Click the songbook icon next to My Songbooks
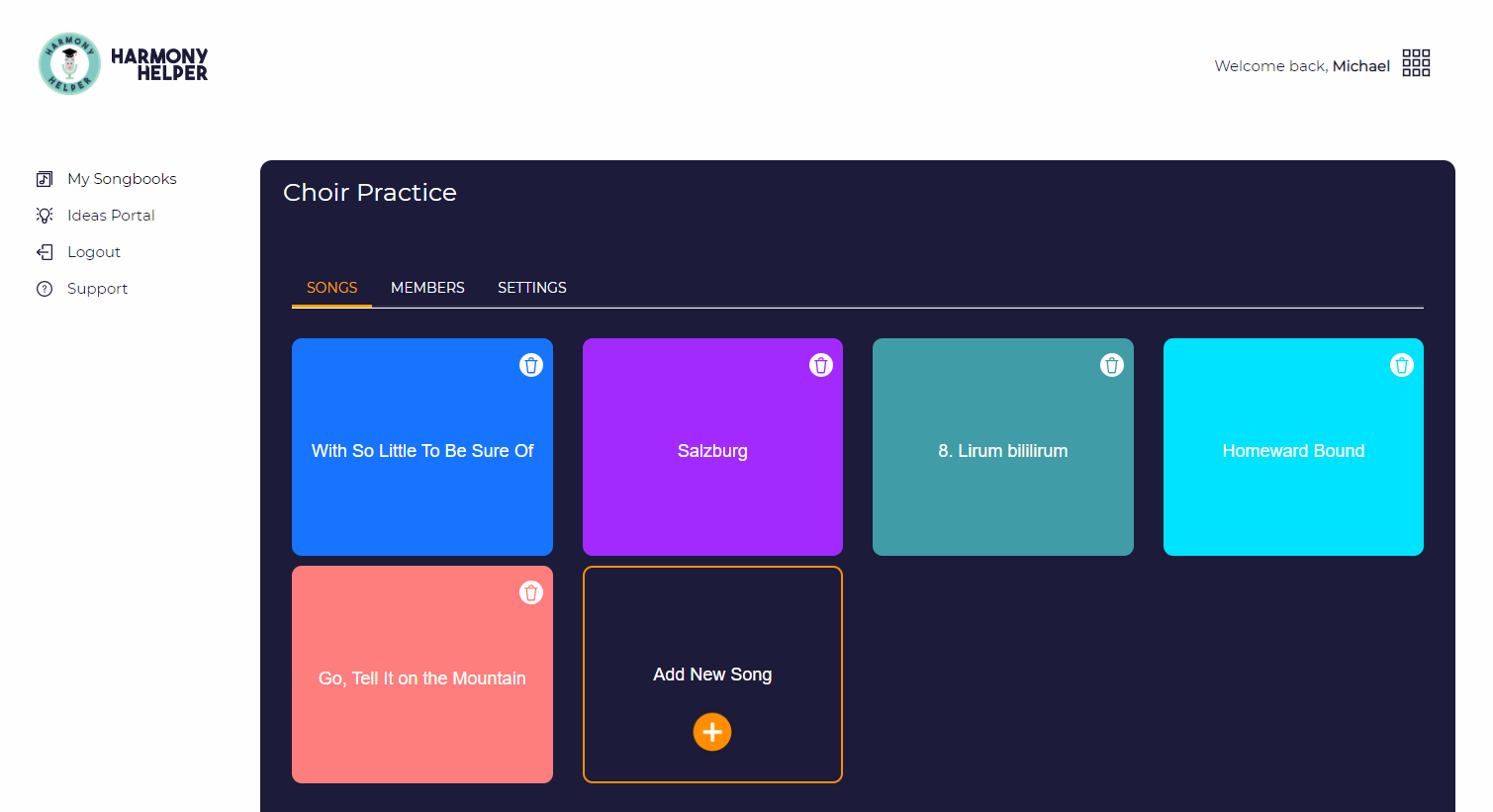The width and height of the screenshot is (1493, 812). [x=45, y=178]
